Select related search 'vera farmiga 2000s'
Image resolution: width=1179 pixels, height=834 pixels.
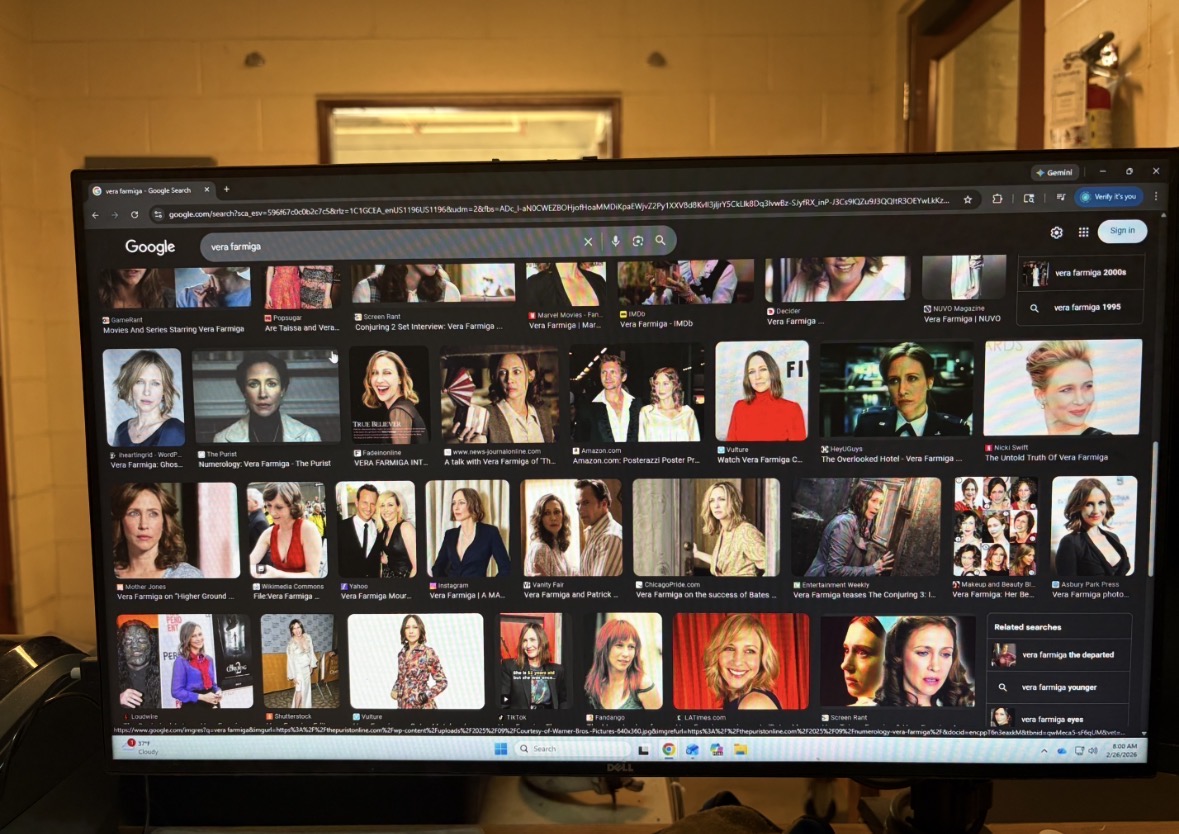1080,273
